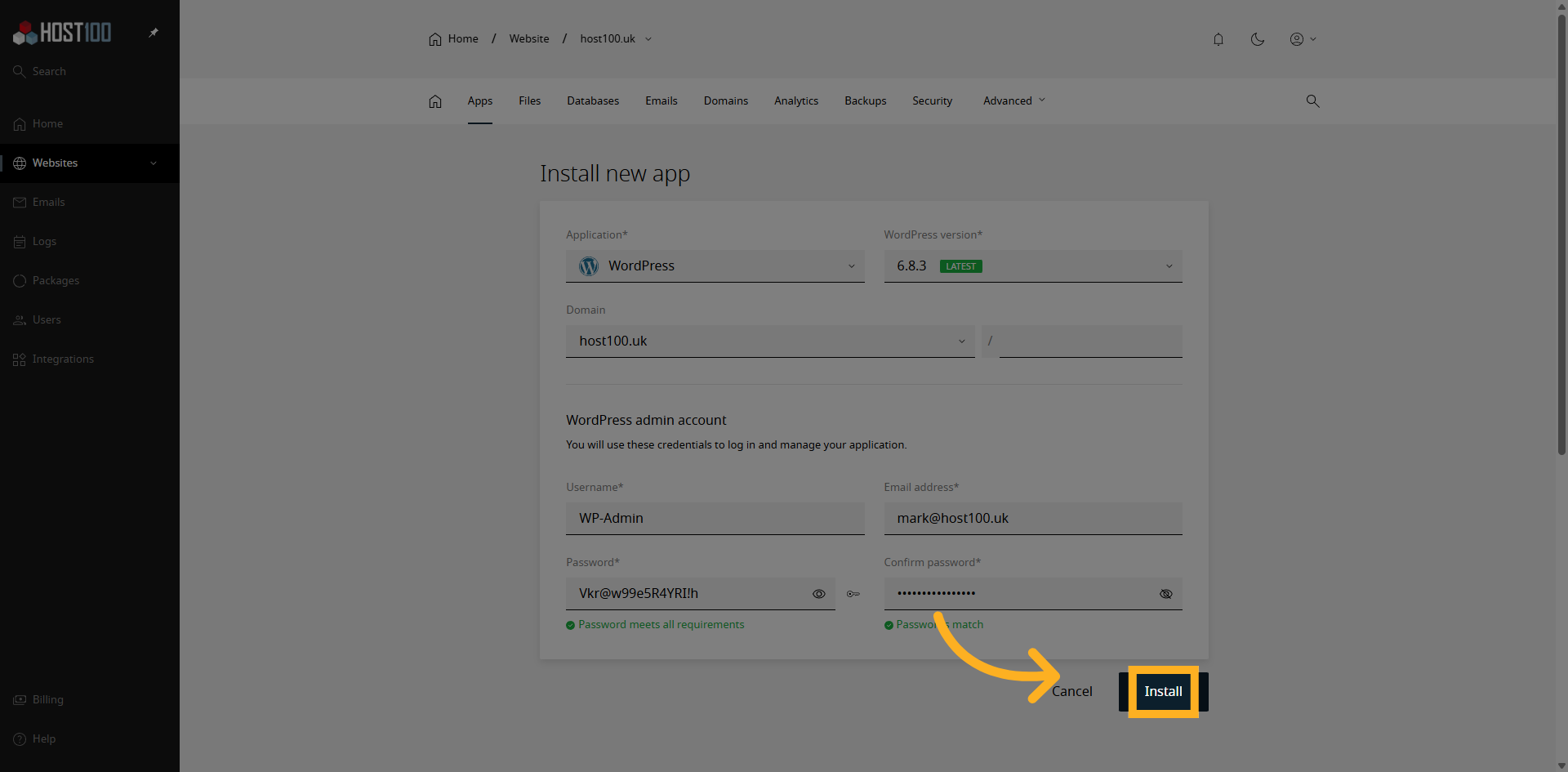Show the confirm password characters
This screenshot has width=1568, height=772.
1165,594
